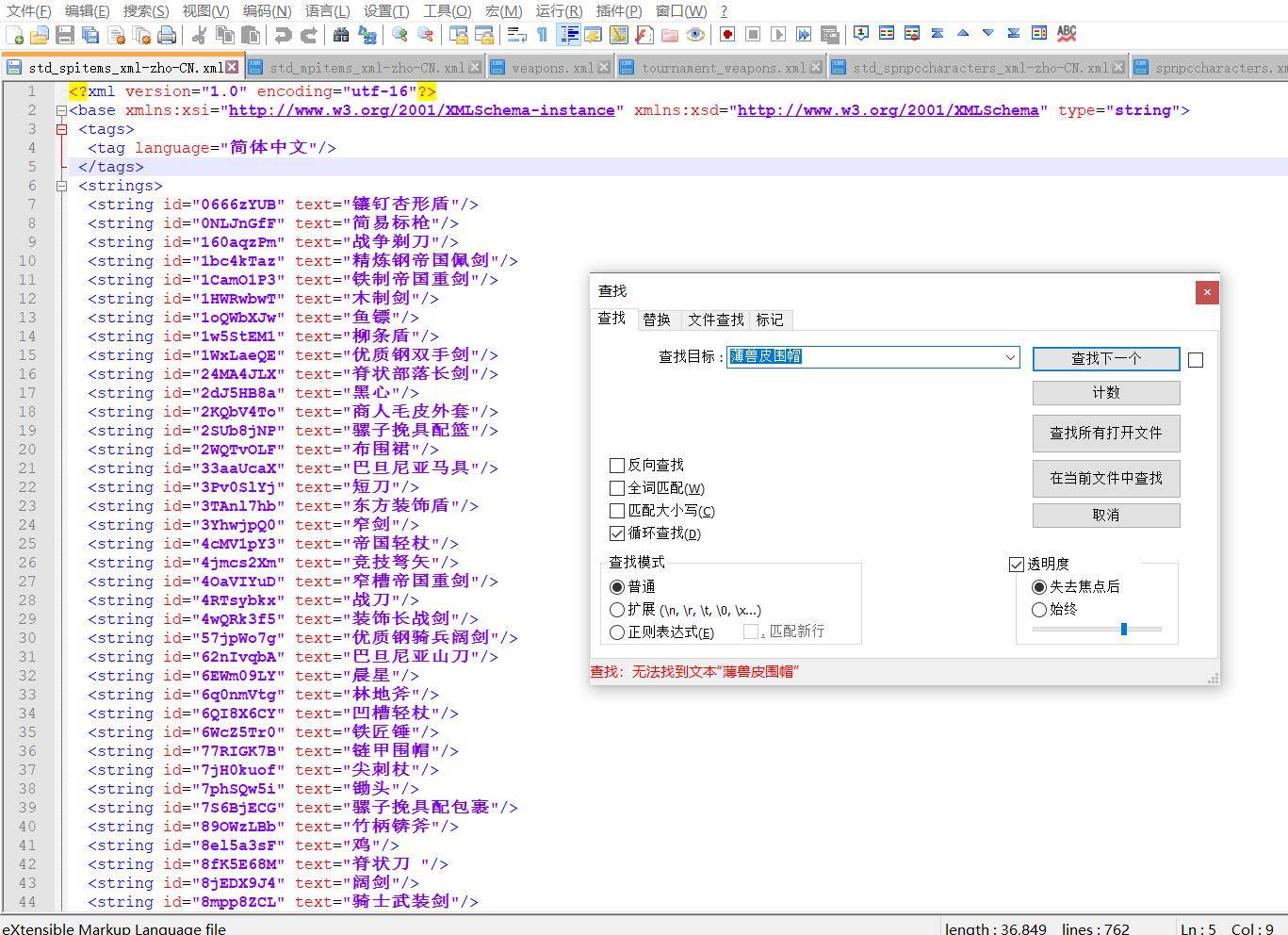This screenshot has width=1288, height=935.
Task: Switch to 标记 tab
Action: point(770,320)
